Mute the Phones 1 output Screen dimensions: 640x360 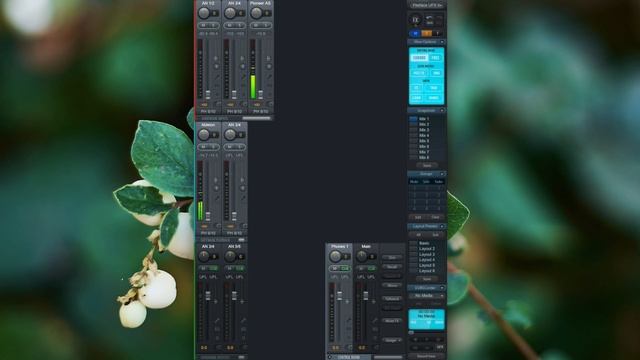[x=335, y=269]
